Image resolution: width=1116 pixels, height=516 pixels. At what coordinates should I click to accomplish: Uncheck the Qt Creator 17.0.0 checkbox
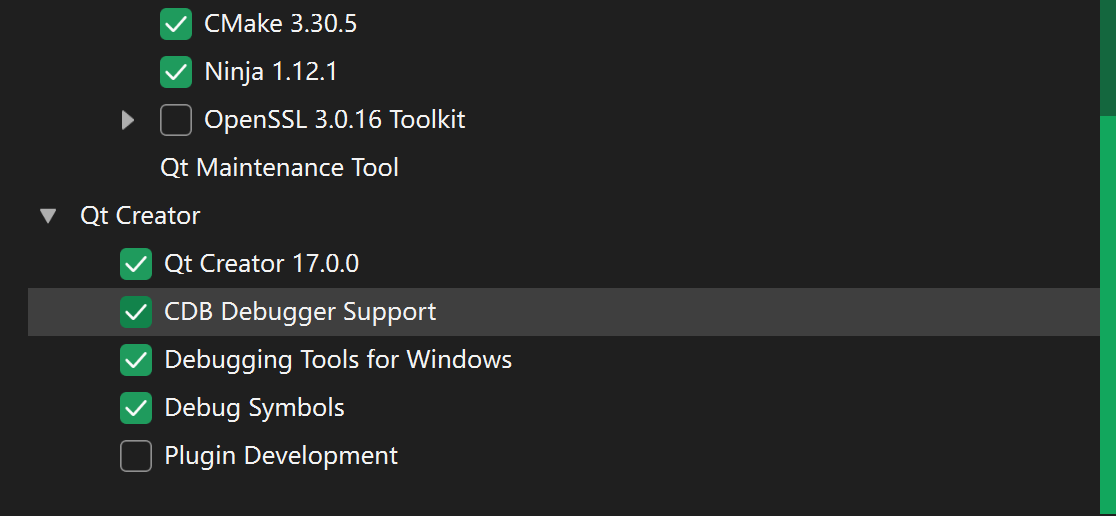tap(136, 264)
